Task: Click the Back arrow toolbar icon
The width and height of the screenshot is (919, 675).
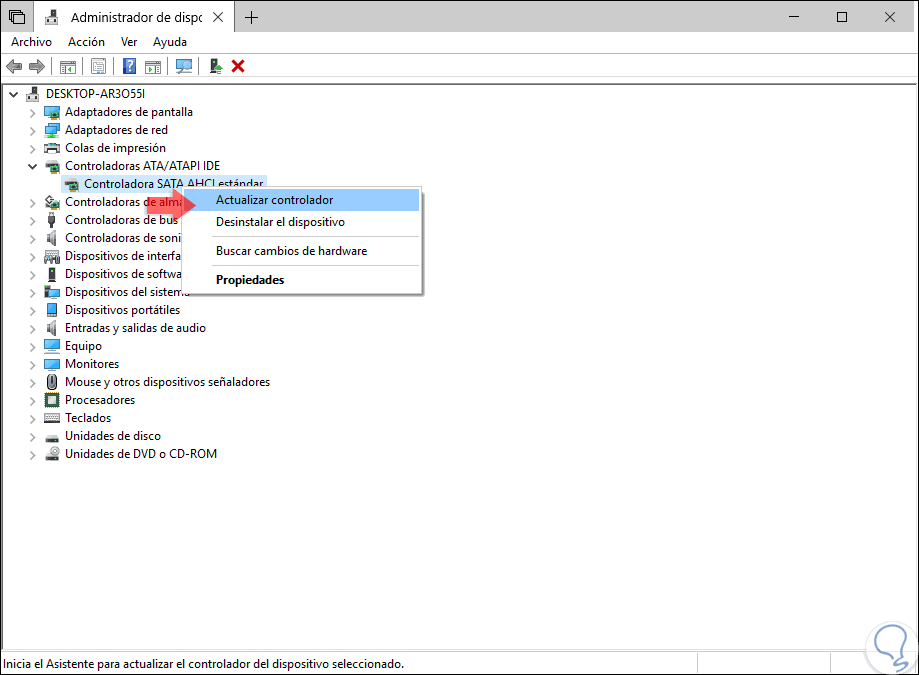Action: click(x=14, y=67)
